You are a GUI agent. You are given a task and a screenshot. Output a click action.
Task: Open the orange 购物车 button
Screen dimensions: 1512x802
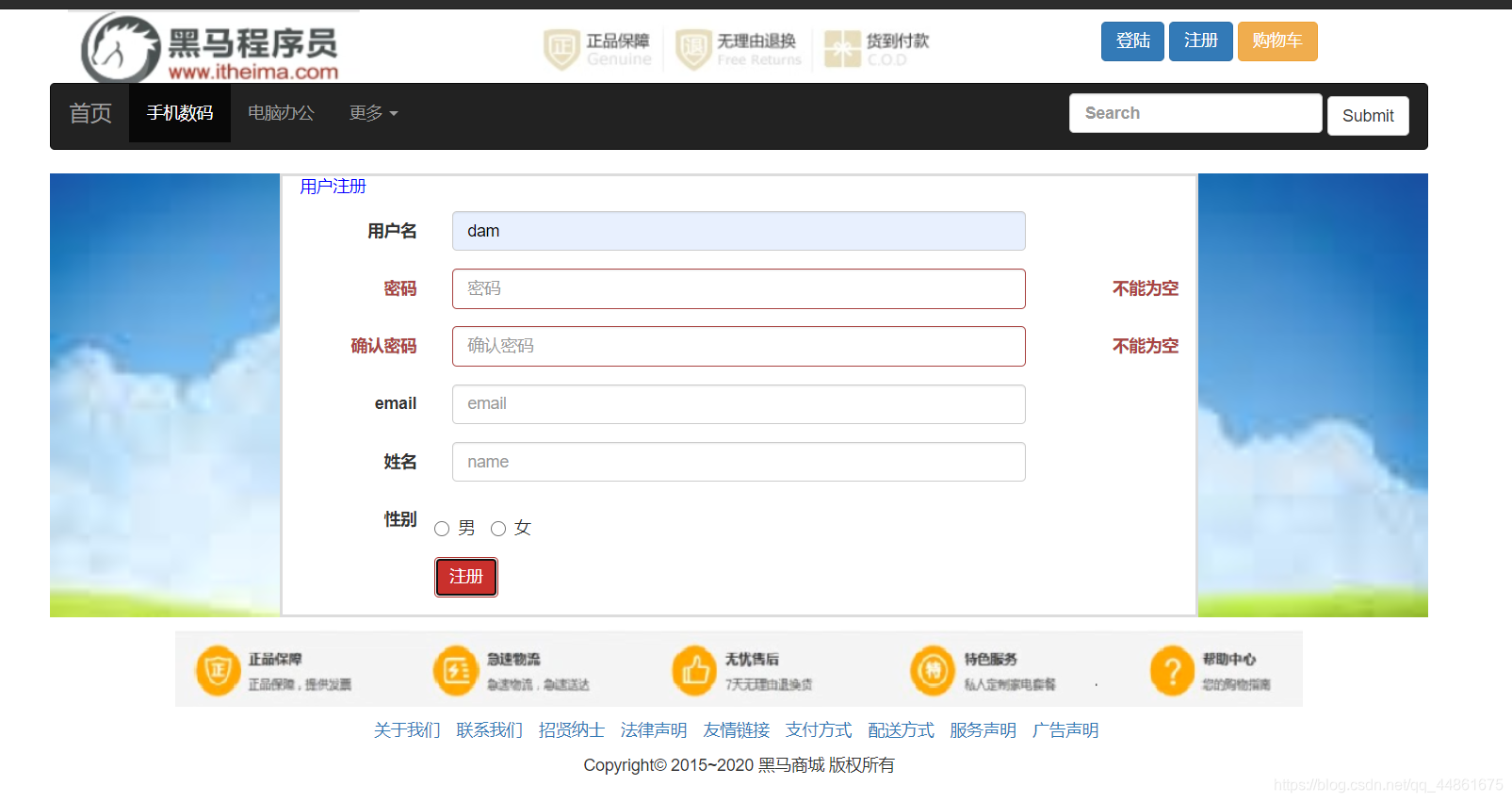pyautogui.click(x=1277, y=41)
